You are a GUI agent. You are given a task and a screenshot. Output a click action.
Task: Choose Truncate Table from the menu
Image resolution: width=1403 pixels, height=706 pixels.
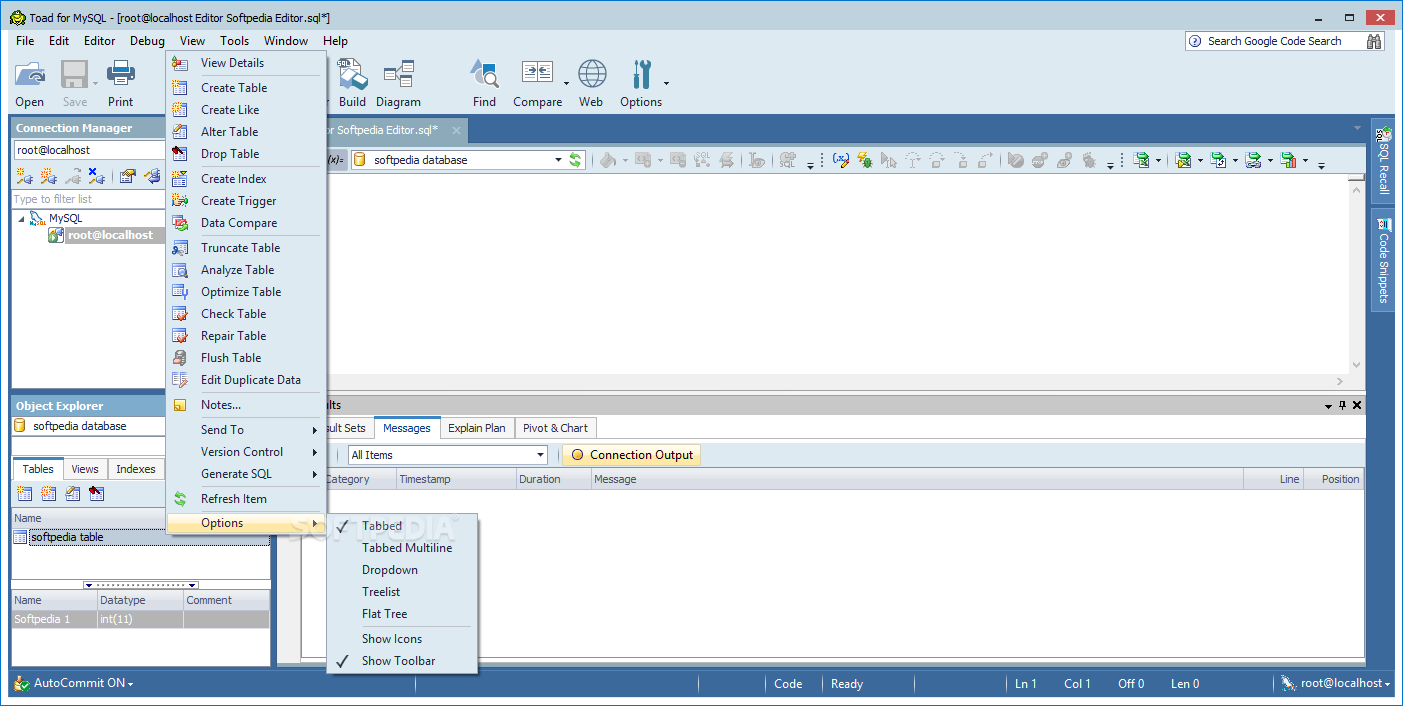[246, 248]
